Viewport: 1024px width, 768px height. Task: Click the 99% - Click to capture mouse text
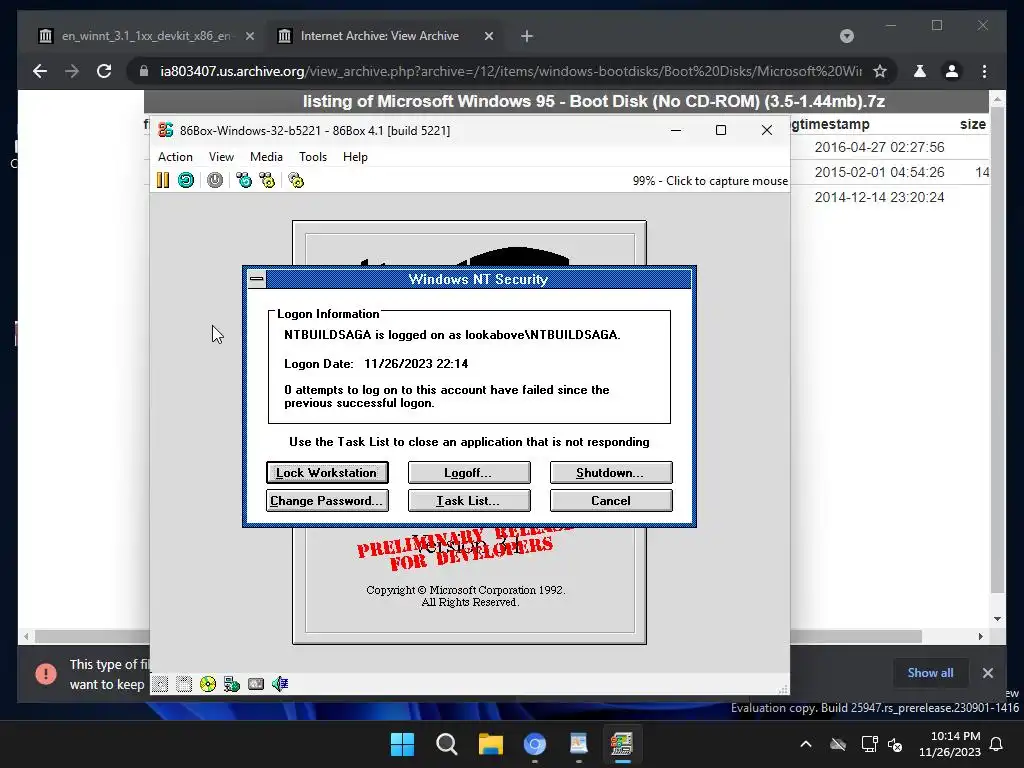(x=710, y=181)
